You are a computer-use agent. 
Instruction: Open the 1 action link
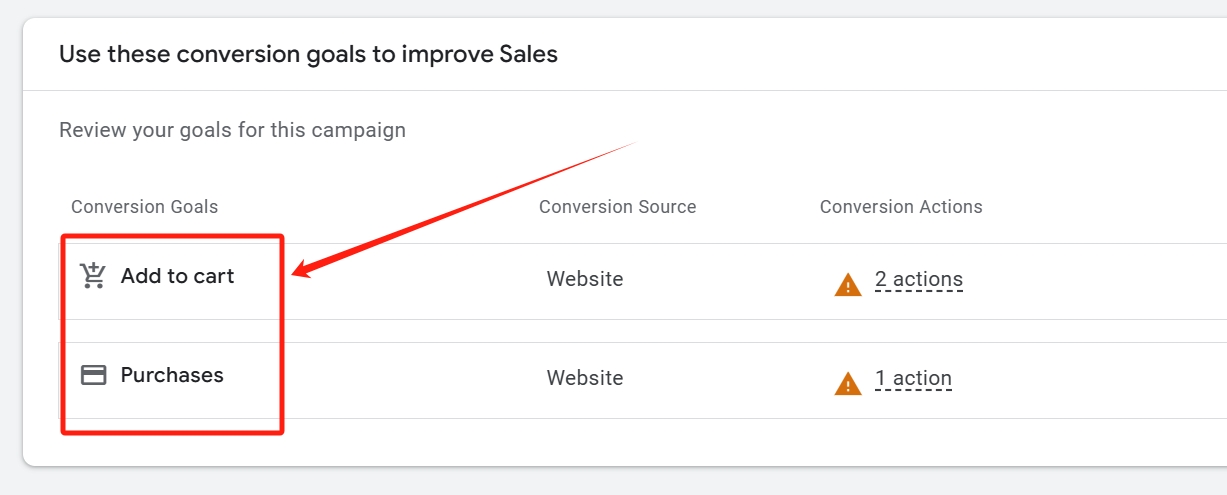(x=913, y=378)
